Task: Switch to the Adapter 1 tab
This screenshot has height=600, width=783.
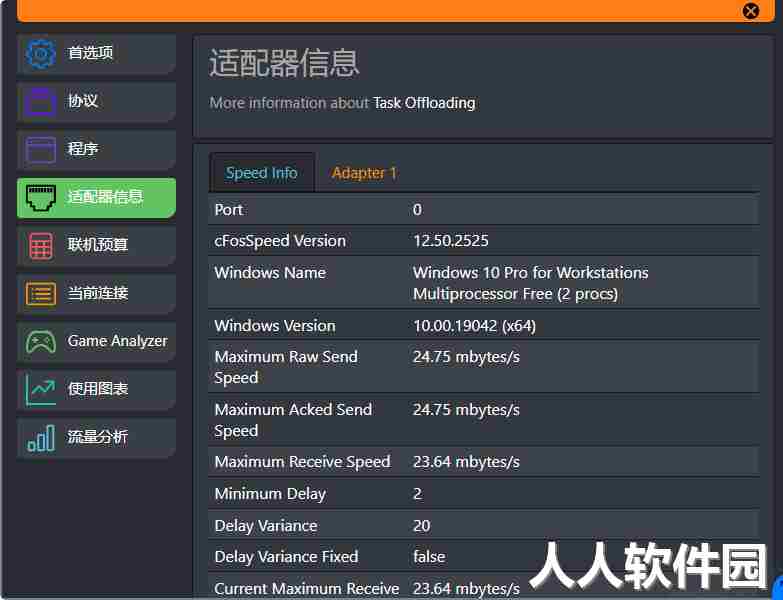Action: pyautogui.click(x=364, y=173)
